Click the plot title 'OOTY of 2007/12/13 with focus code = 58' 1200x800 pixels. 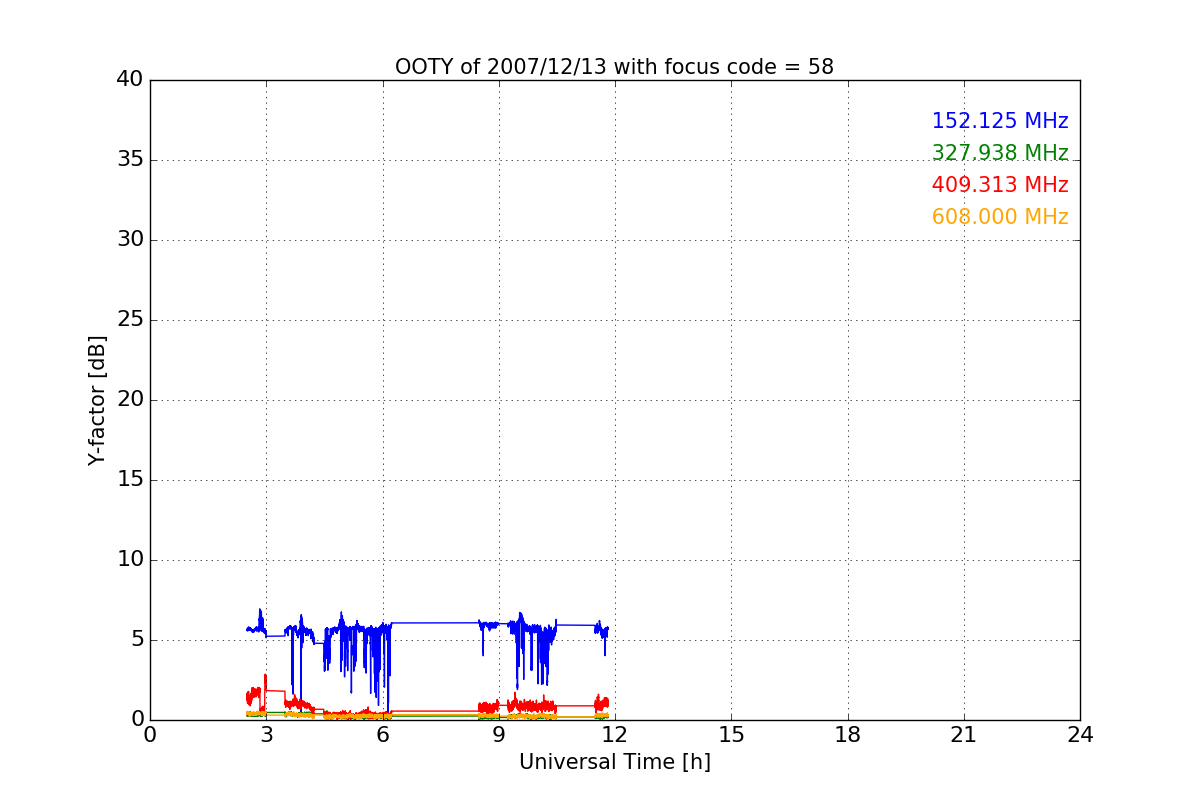coord(614,67)
